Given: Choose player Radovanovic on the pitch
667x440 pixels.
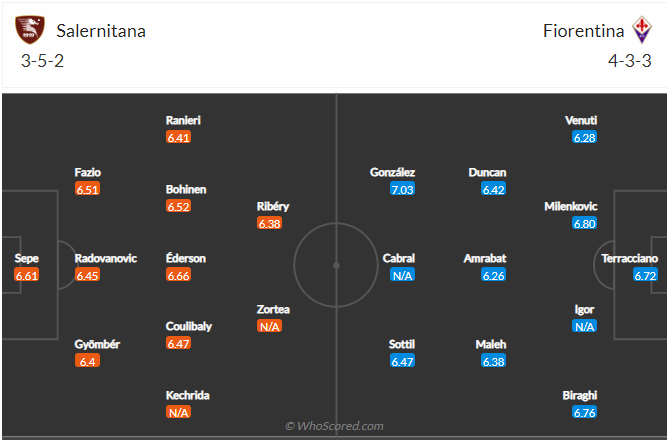Looking at the screenshot, I should pyautogui.click(x=105, y=258).
